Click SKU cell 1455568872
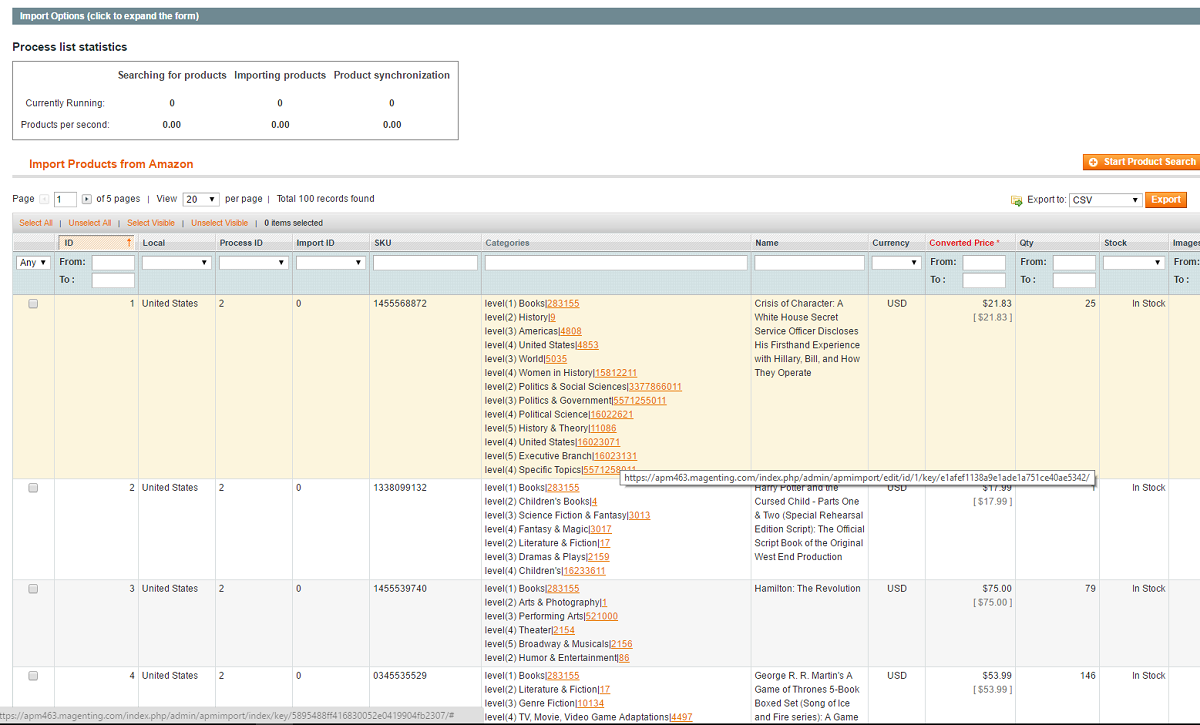The image size is (1200, 725). tap(400, 304)
